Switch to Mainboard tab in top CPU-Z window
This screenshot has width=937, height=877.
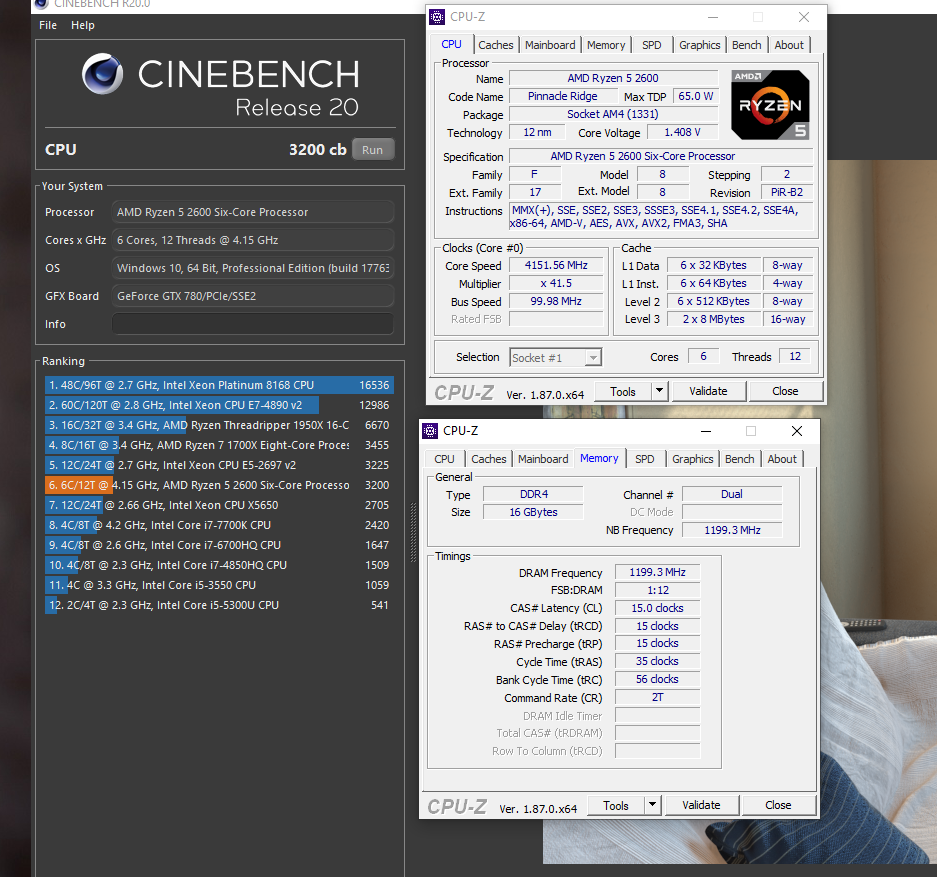point(550,45)
